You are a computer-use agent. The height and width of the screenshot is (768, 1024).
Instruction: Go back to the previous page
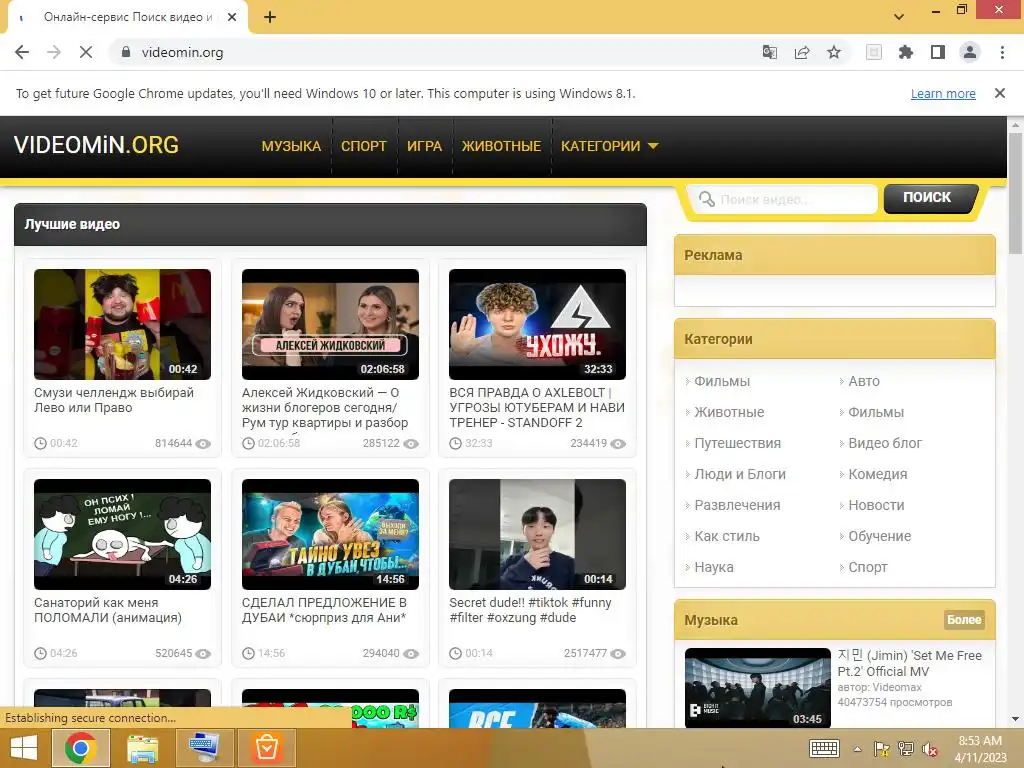22,52
